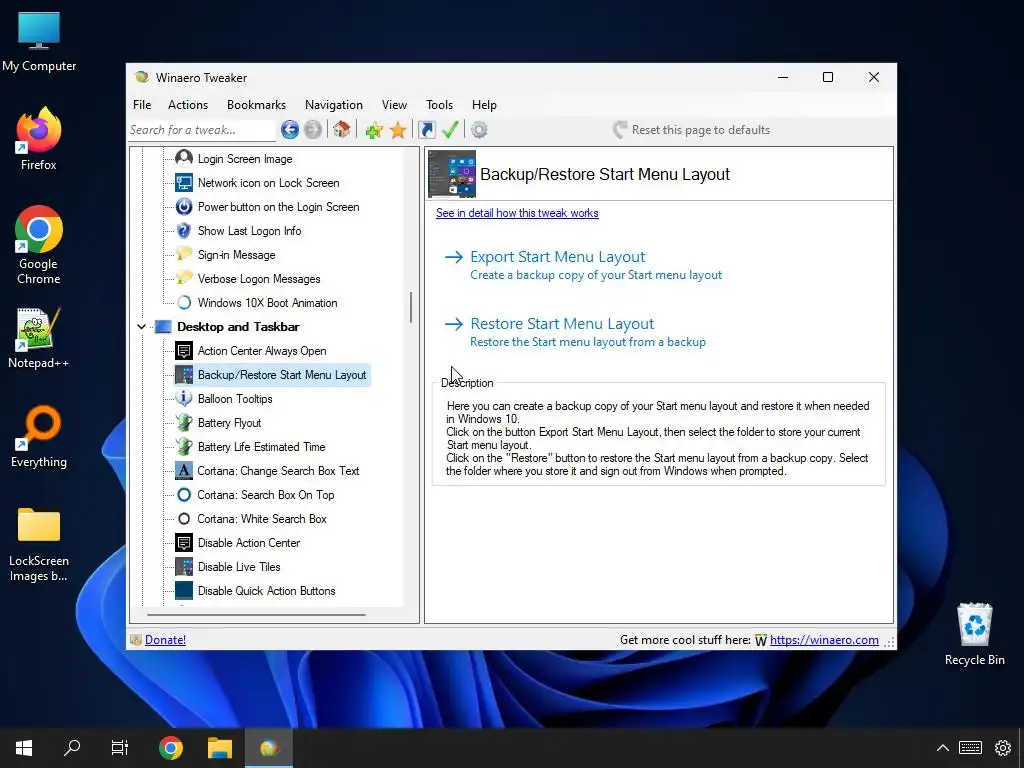
Task: Click the grayed Forward navigation arrow
Action: tap(313, 130)
